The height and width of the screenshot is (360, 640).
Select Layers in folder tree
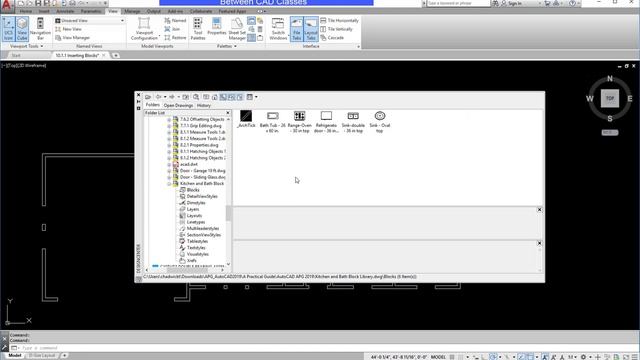tap(193, 209)
